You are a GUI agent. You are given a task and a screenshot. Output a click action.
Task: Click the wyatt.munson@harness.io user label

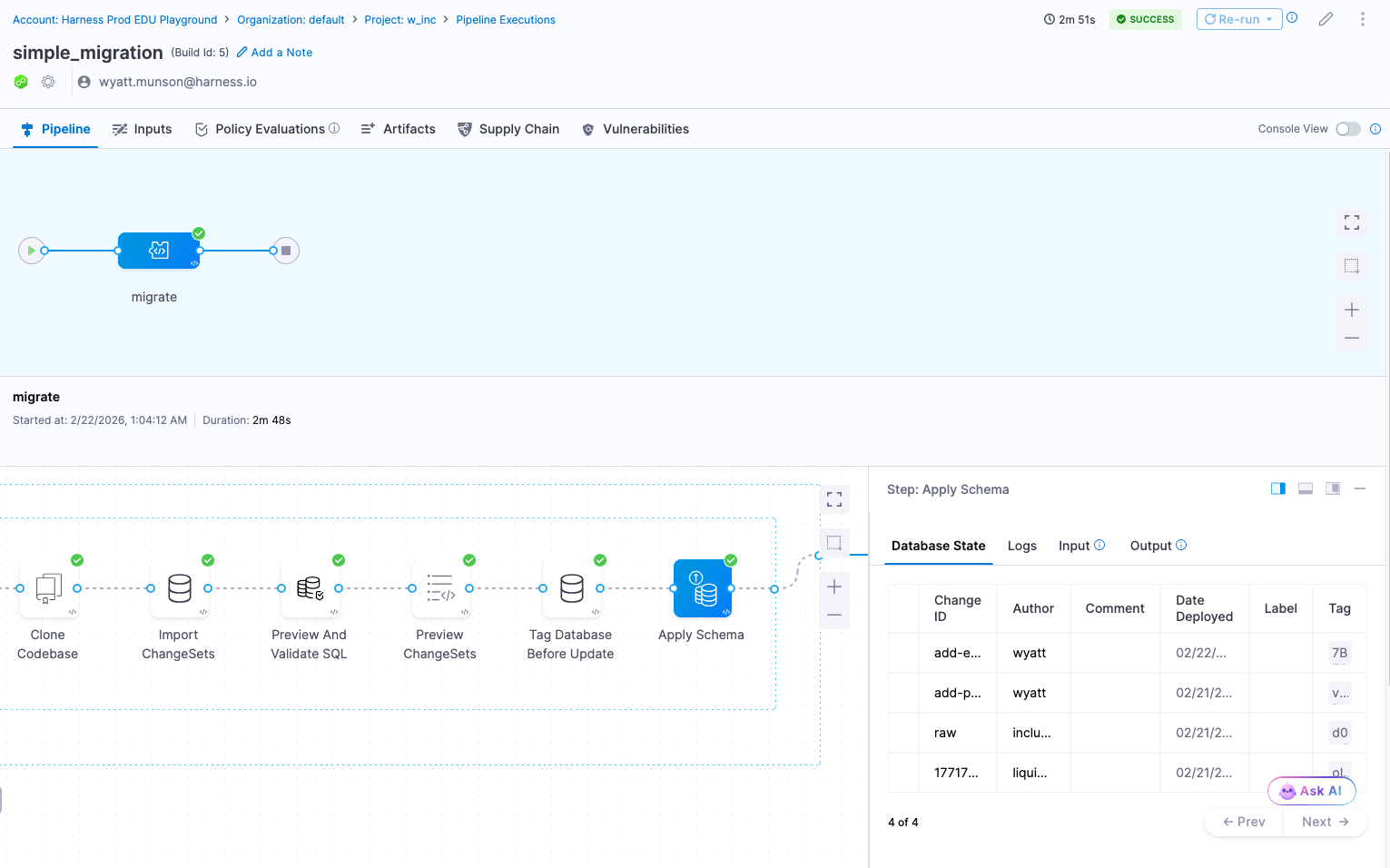(177, 82)
